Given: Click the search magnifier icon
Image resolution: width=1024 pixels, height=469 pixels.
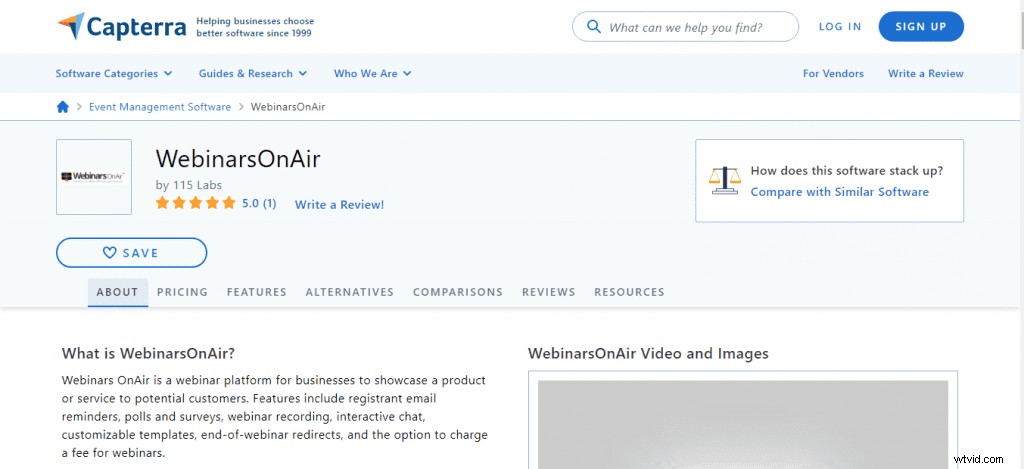Looking at the screenshot, I should (x=594, y=27).
